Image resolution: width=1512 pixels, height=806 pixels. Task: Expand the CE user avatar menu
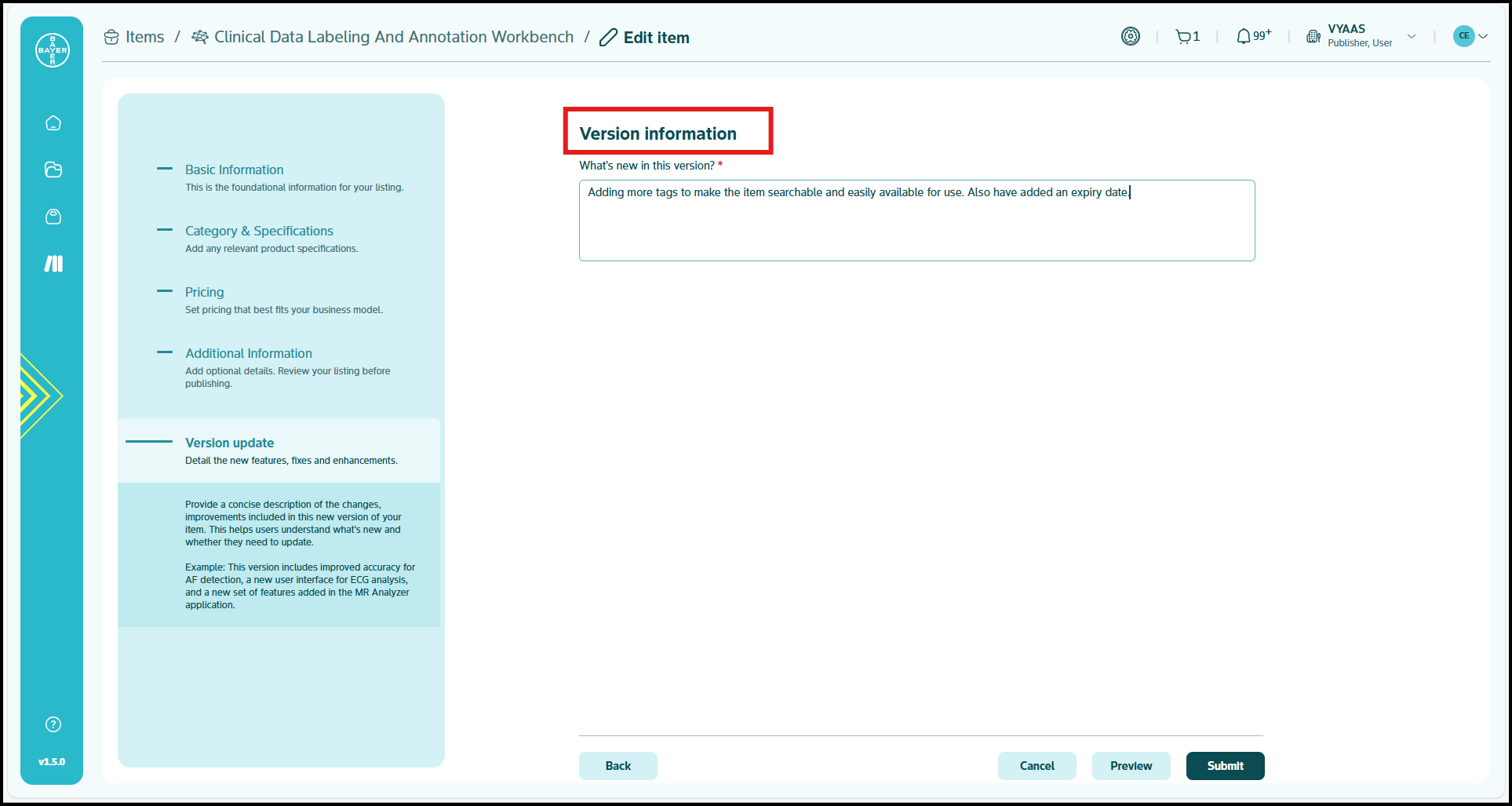click(1470, 36)
